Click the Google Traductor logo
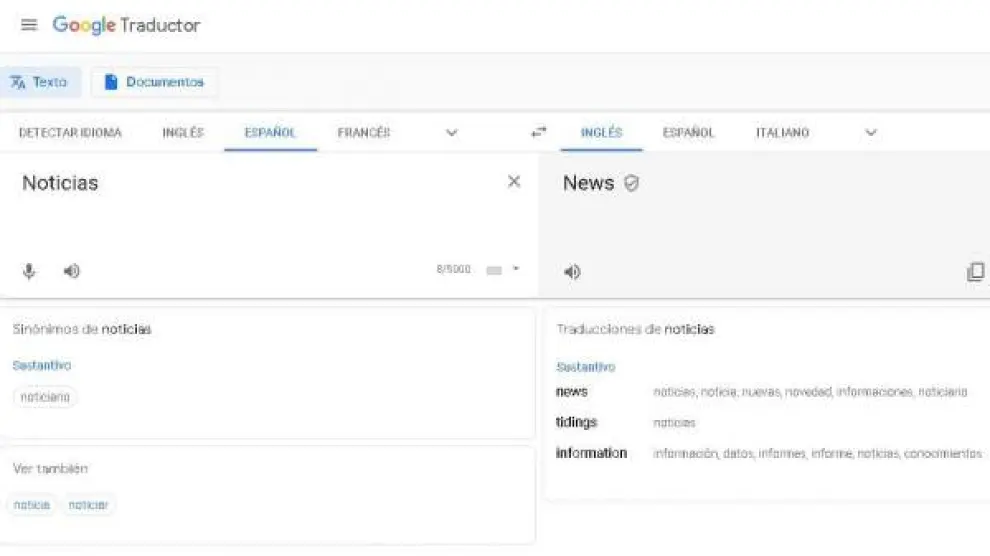Viewport: 990px width, 556px height. pyautogui.click(x=126, y=25)
